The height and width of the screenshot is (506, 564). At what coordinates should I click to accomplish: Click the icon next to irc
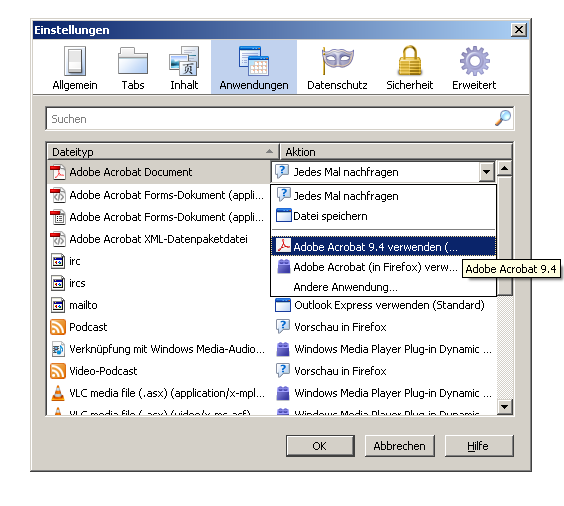[x=58, y=261]
